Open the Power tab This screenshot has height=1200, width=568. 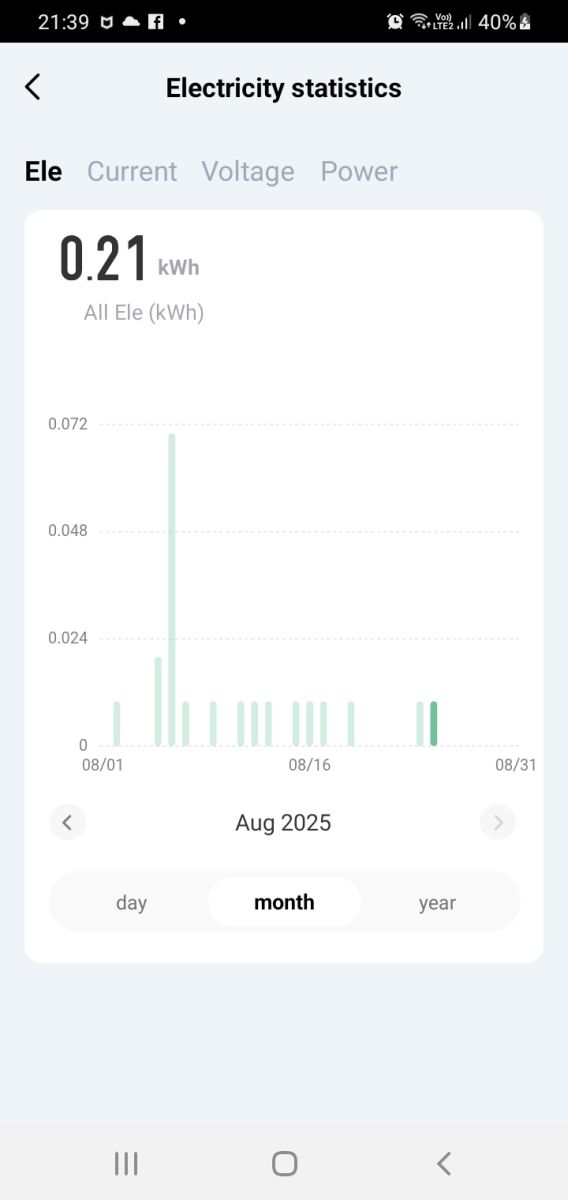359,171
